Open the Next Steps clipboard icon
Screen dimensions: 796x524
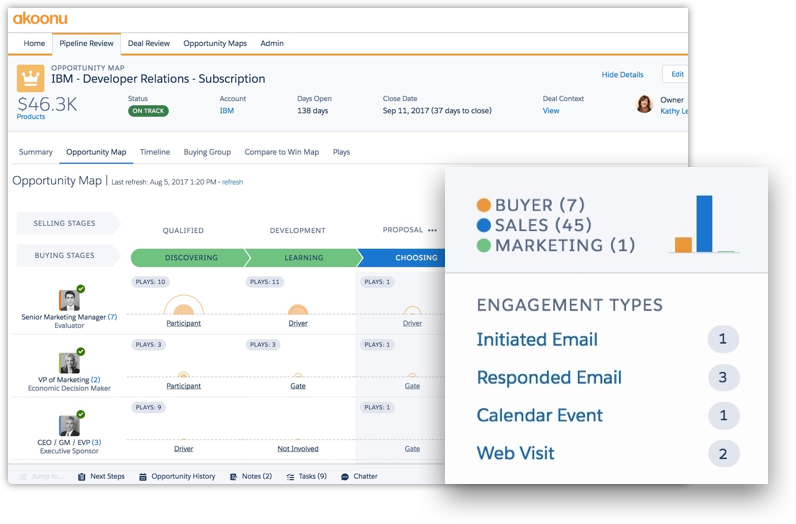point(81,477)
